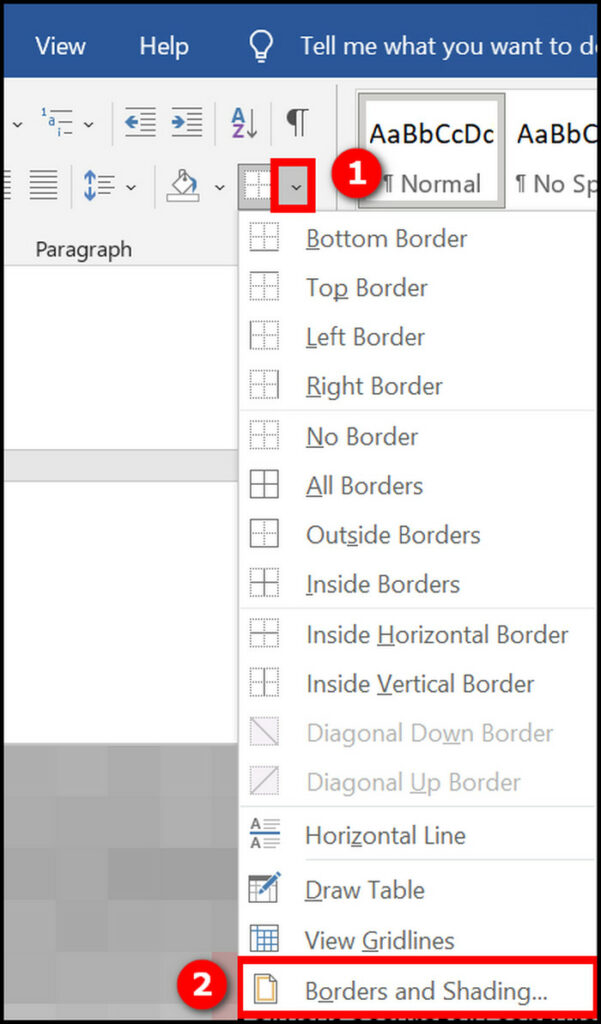Expand the Shading color dropdown arrow
601x1024 pixels.
pos(219,187)
